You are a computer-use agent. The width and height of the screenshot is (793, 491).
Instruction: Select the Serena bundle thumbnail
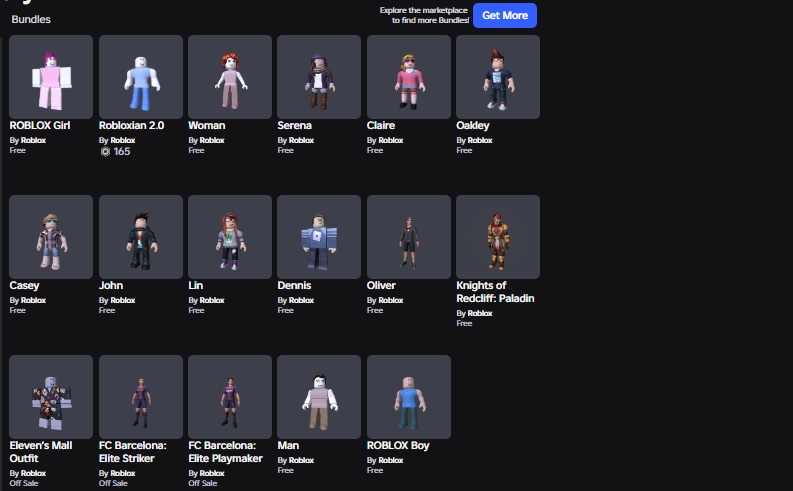click(x=319, y=77)
